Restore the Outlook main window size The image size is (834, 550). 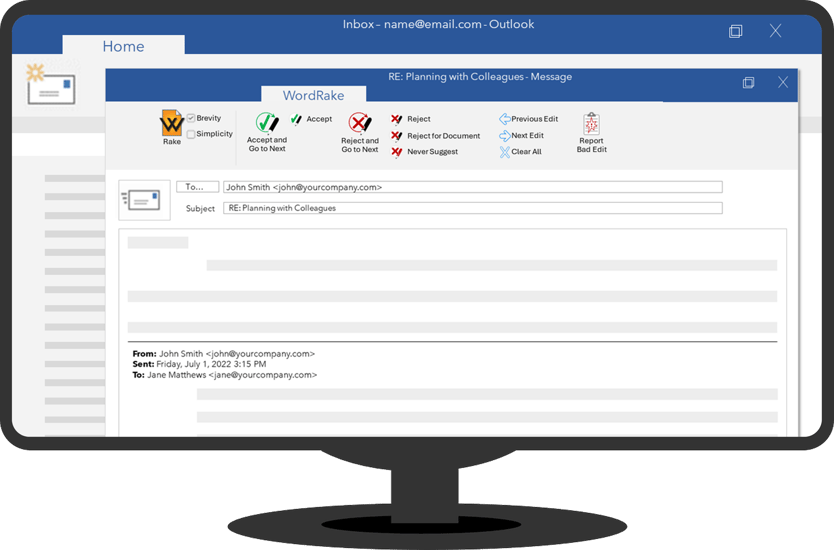click(736, 31)
